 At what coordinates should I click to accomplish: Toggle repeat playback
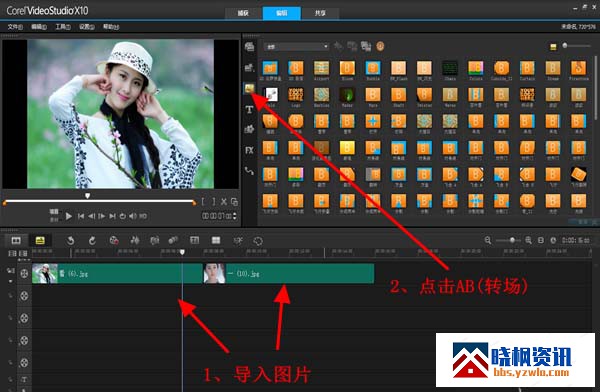[122, 216]
